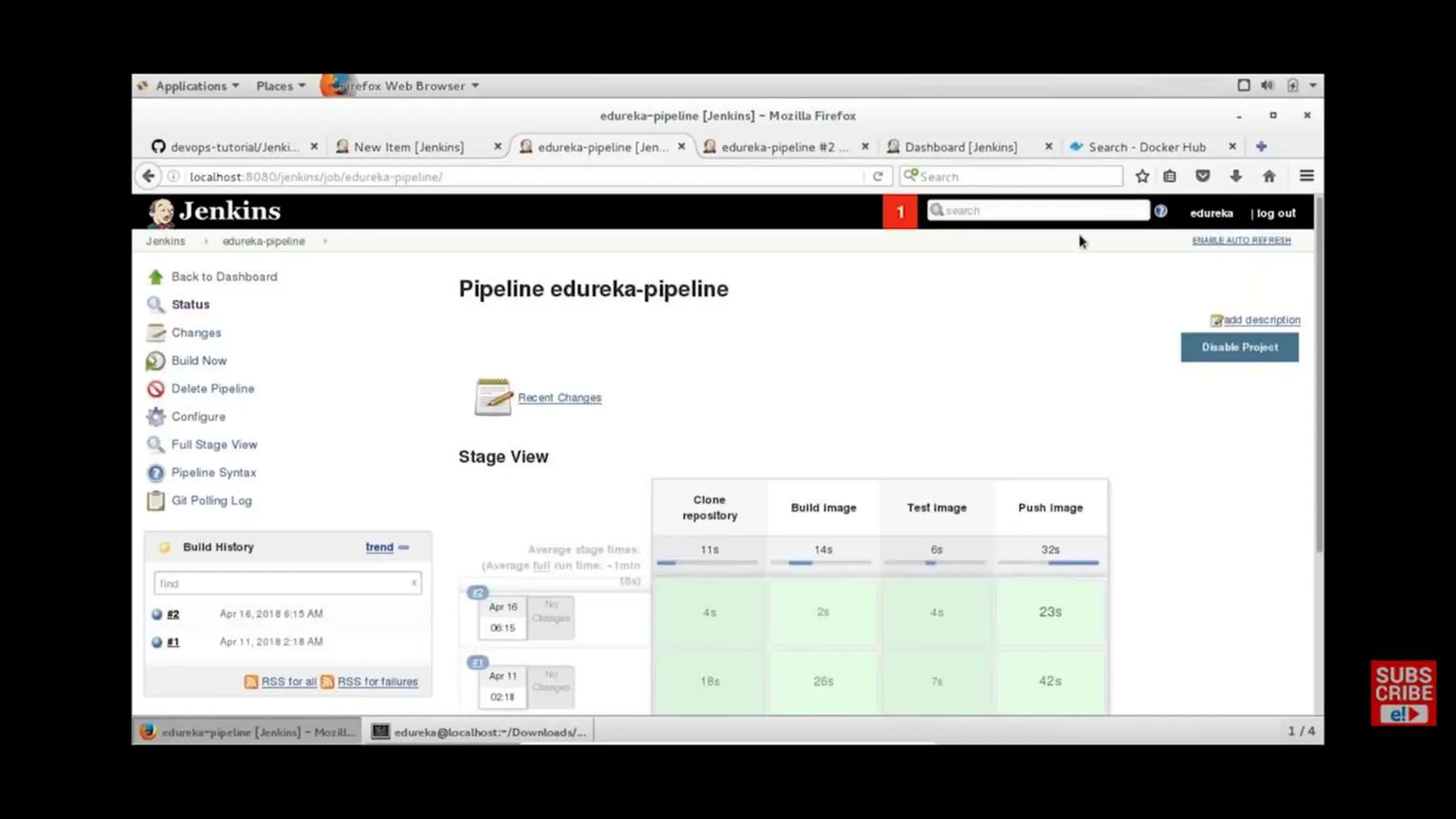Click the Jenkins search help question icon
This screenshot has width=1456, height=819.
click(1161, 211)
